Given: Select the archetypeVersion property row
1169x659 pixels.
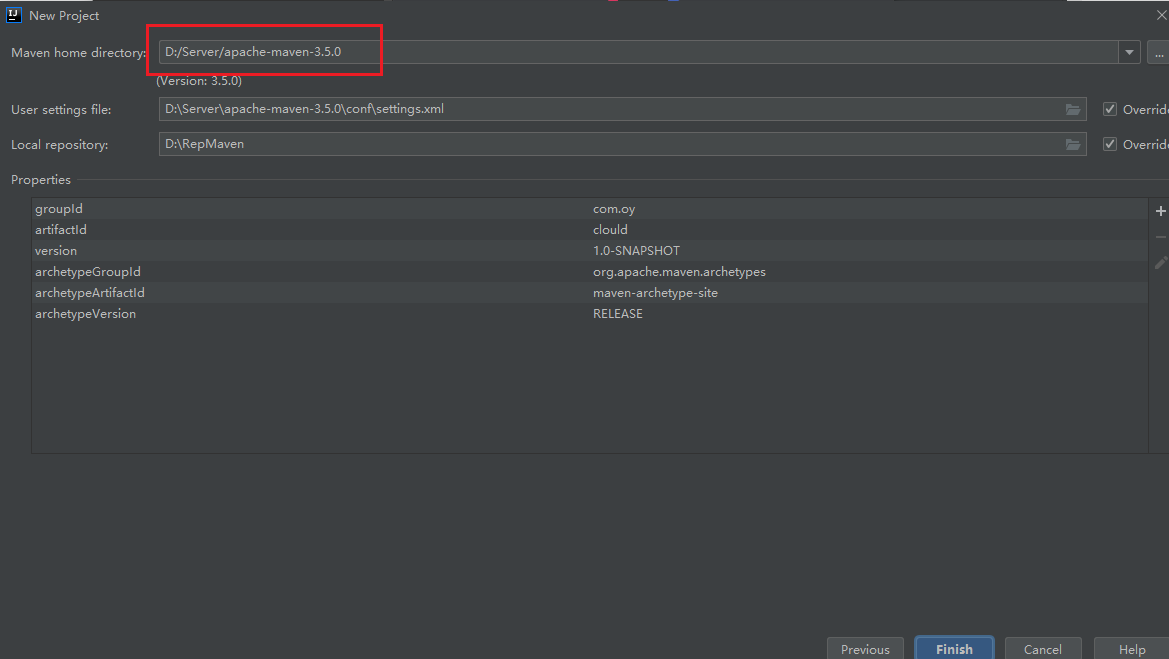Looking at the screenshot, I should (590, 313).
